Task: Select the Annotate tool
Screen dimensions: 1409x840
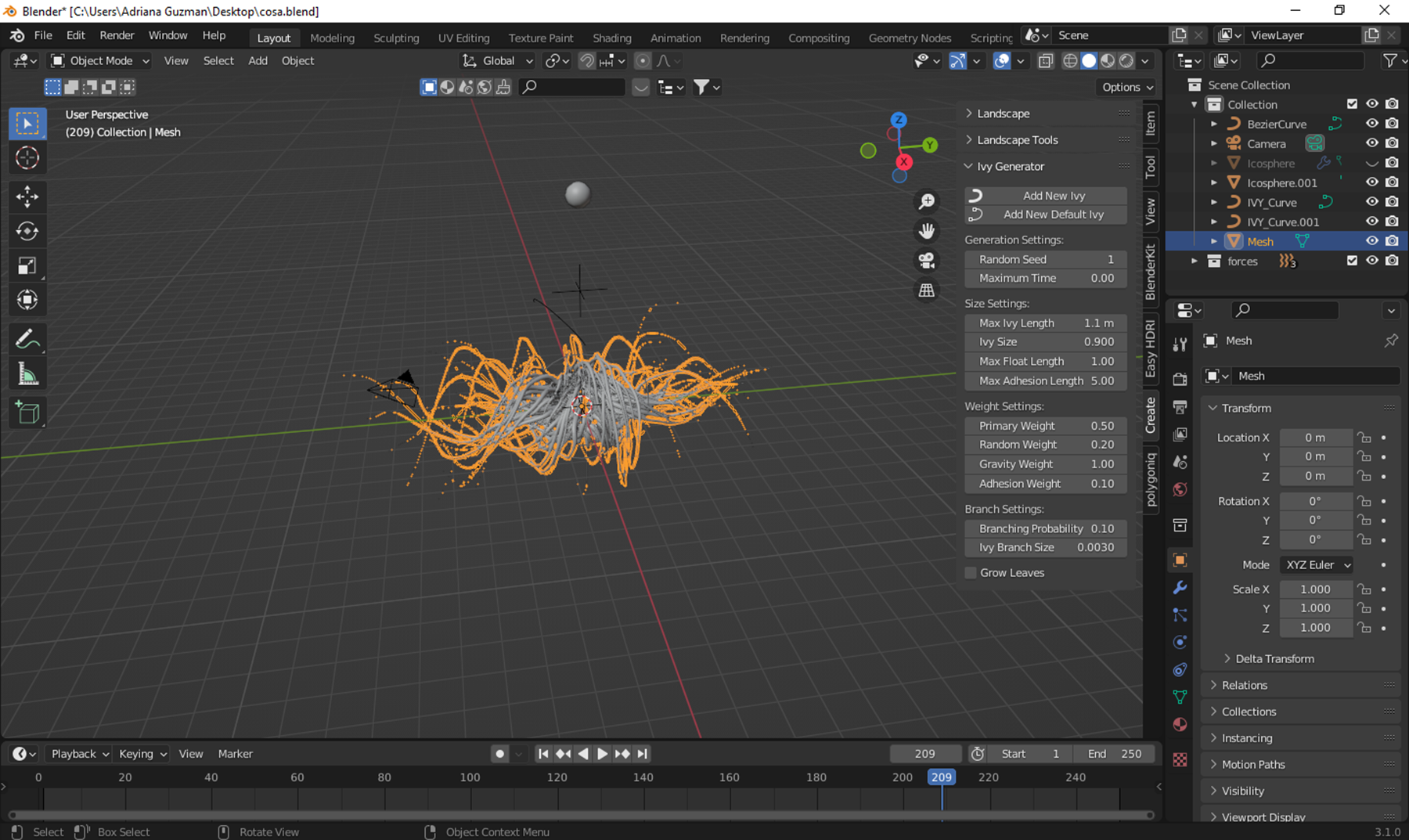Action: 27,339
